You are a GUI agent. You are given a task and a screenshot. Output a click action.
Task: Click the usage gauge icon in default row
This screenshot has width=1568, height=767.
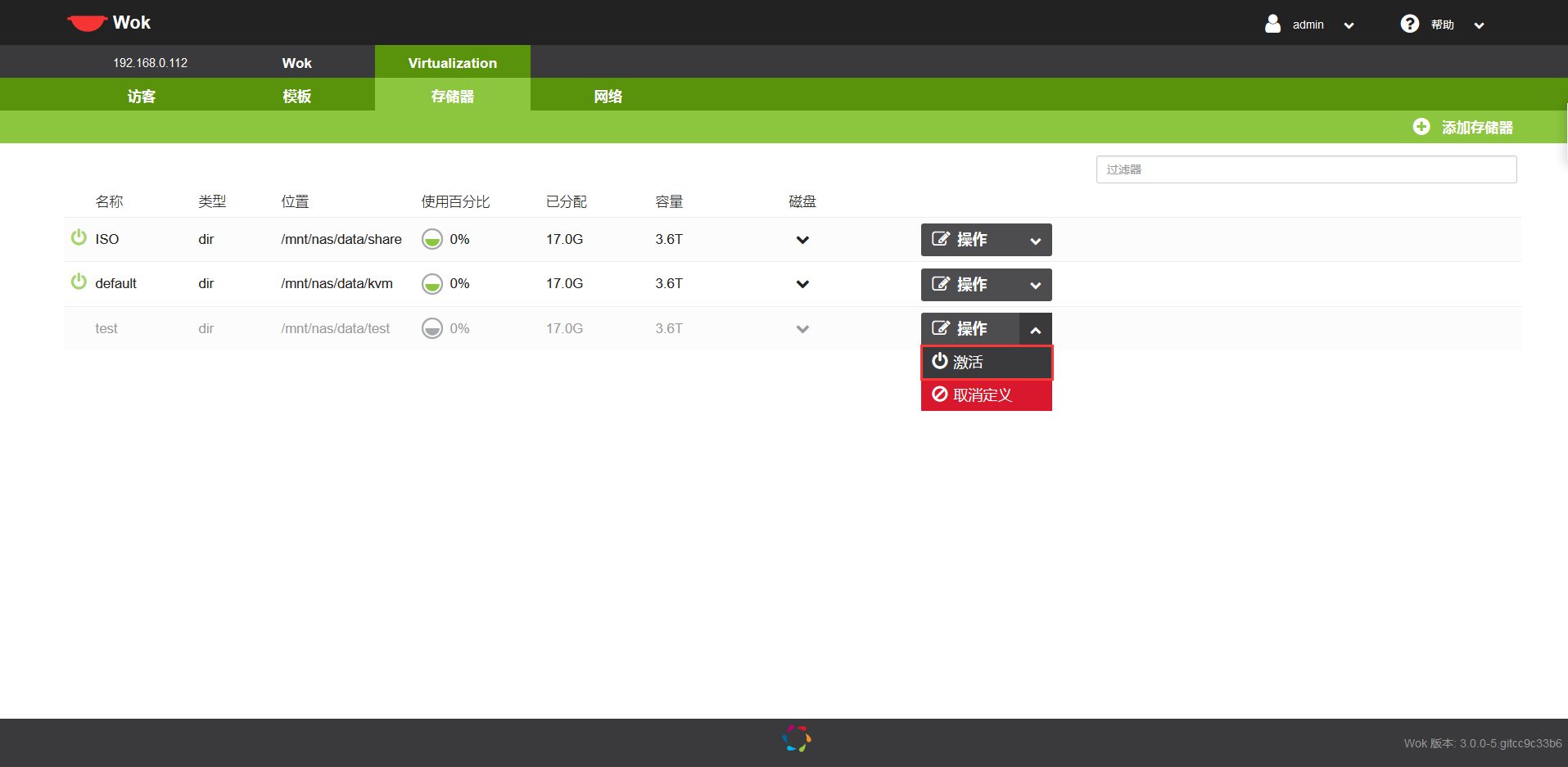pos(432,283)
